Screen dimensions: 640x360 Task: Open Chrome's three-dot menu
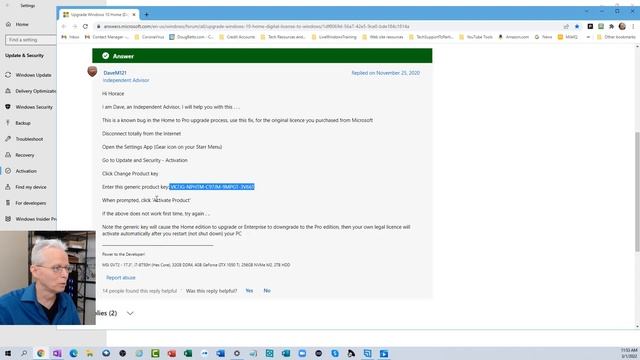pyautogui.click(x=633, y=27)
